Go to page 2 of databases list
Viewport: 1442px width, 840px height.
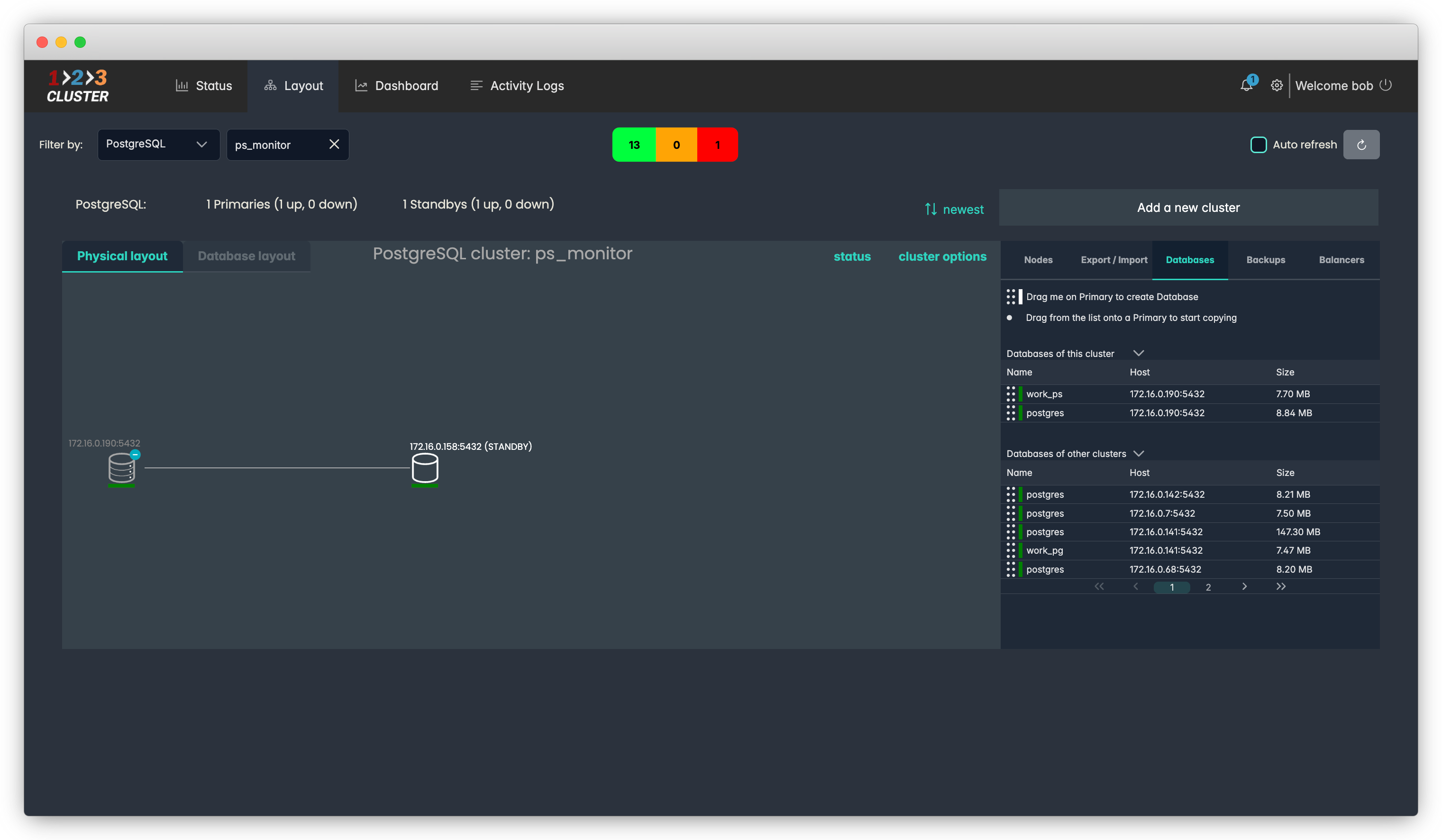1208,587
